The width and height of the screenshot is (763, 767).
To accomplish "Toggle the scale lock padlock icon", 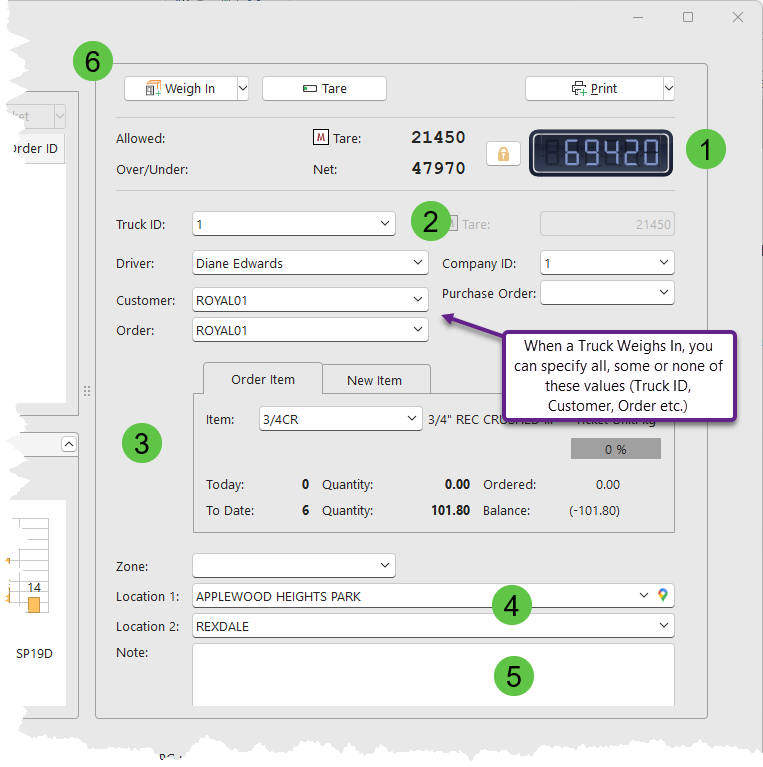I will pyautogui.click(x=503, y=154).
